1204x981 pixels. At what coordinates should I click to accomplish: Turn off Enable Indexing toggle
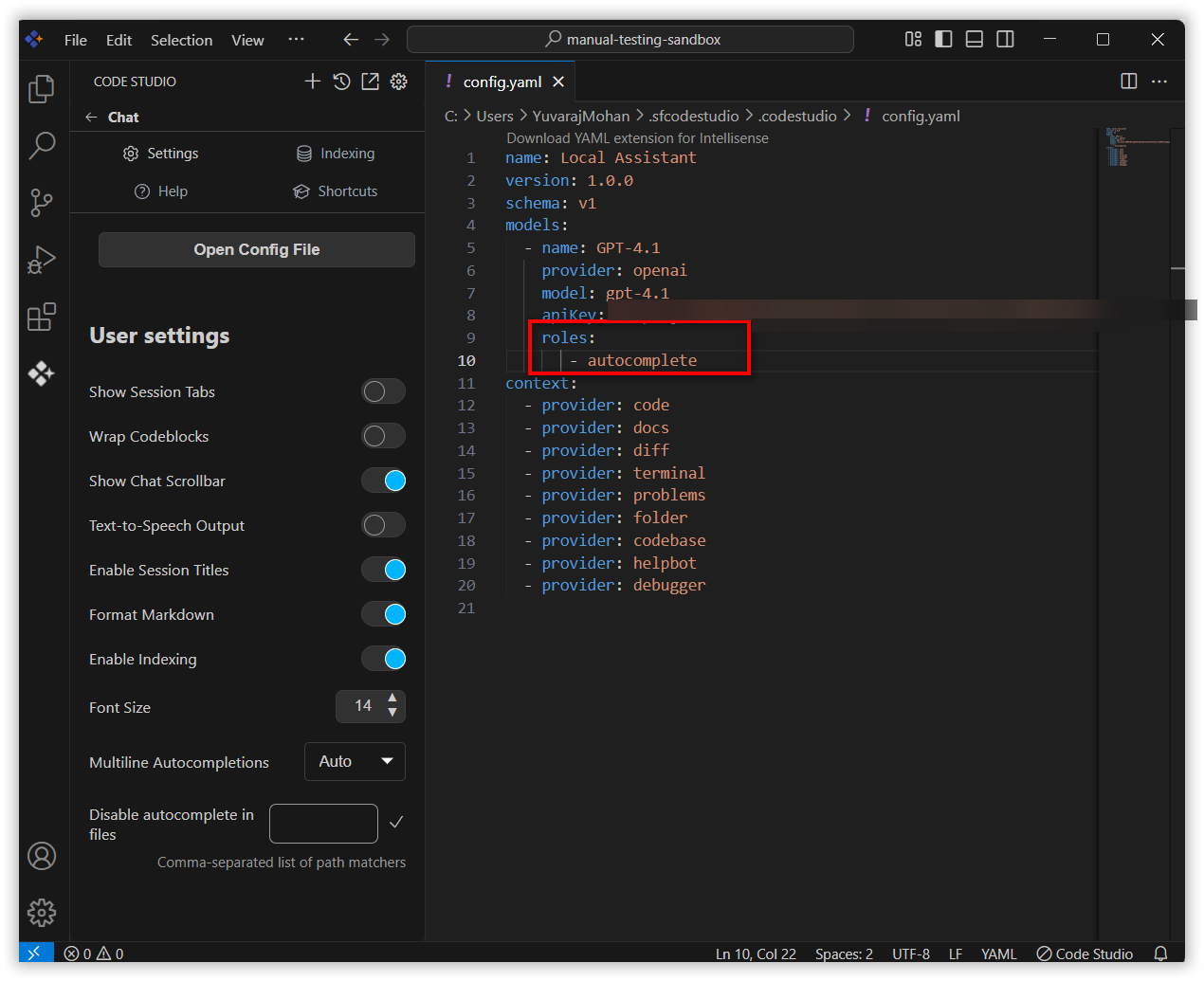click(383, 659)
